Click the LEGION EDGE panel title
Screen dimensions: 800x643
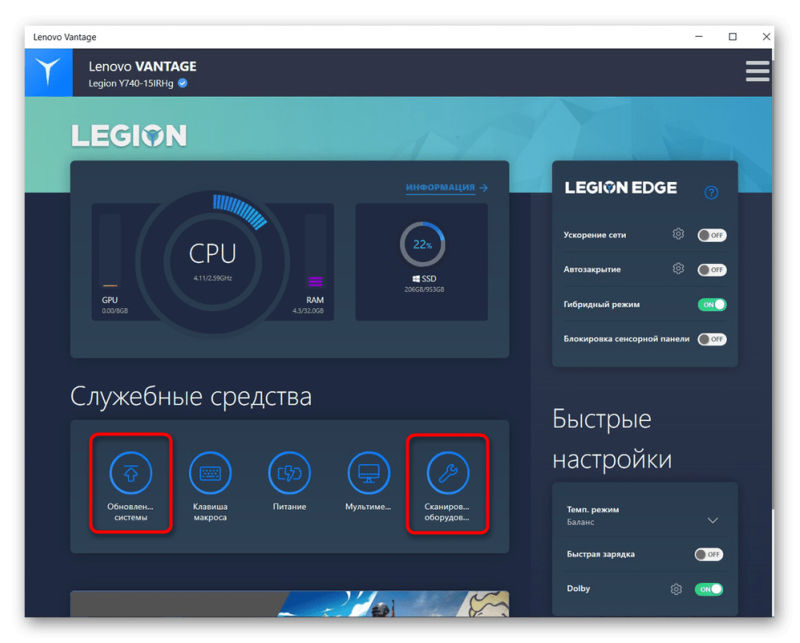(620, 188)
